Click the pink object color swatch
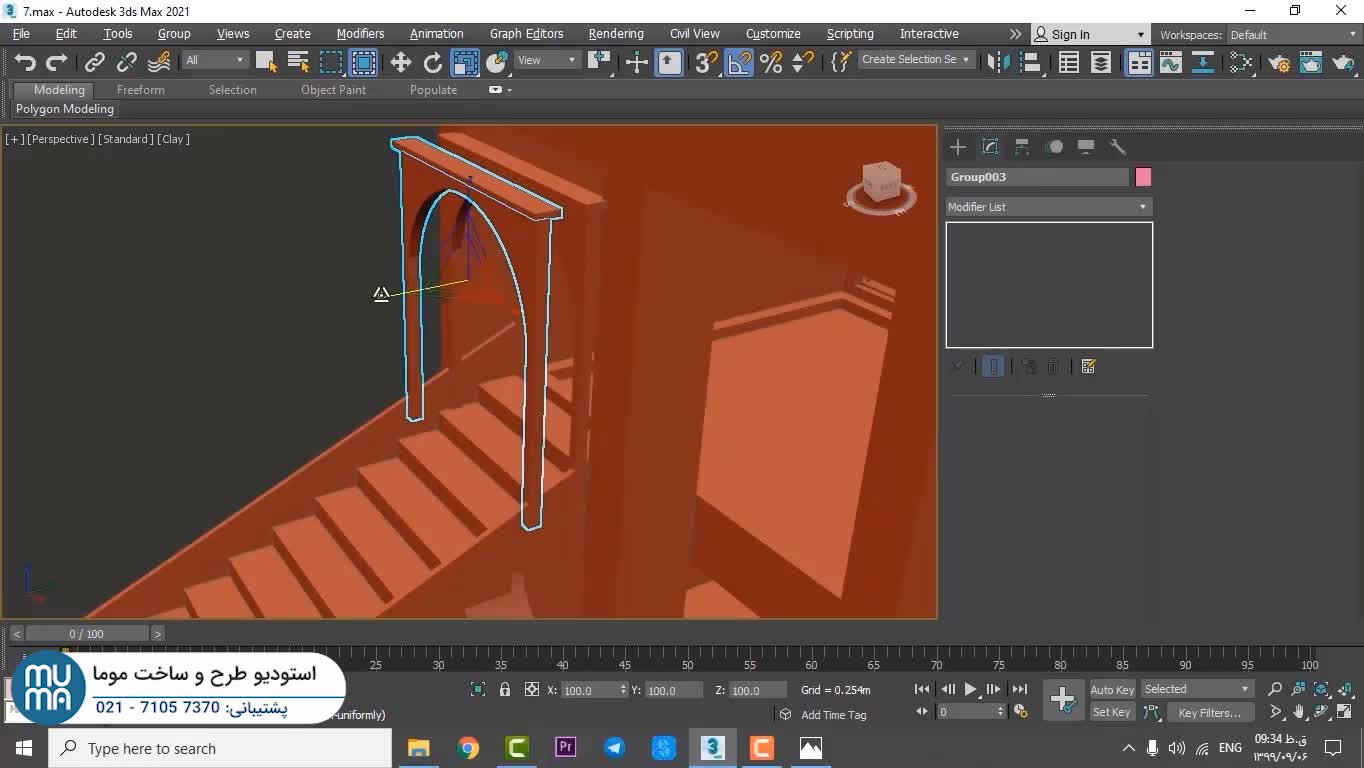 1143,177
